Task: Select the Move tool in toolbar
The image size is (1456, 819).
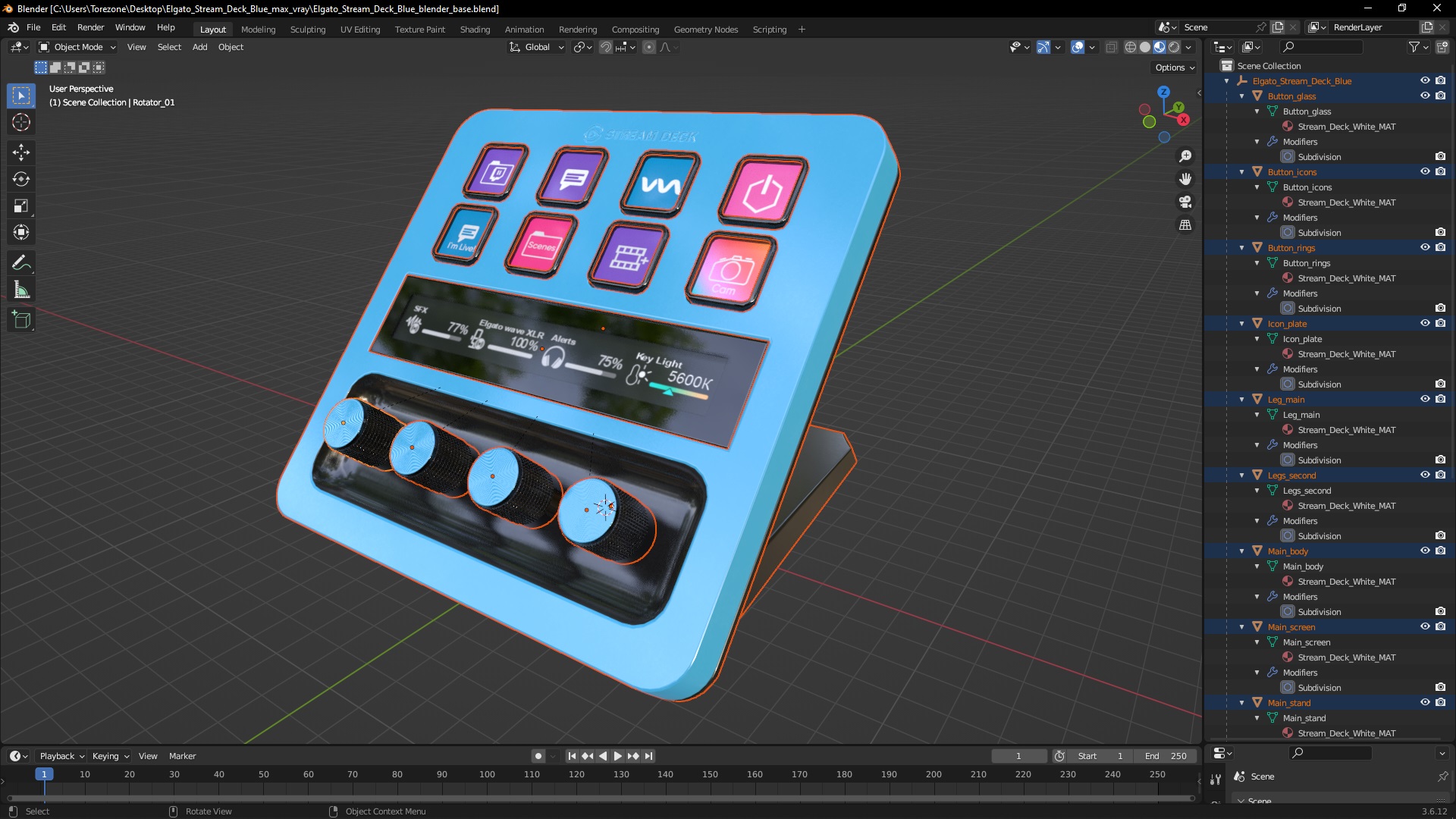Action: (x=22, y=150)
